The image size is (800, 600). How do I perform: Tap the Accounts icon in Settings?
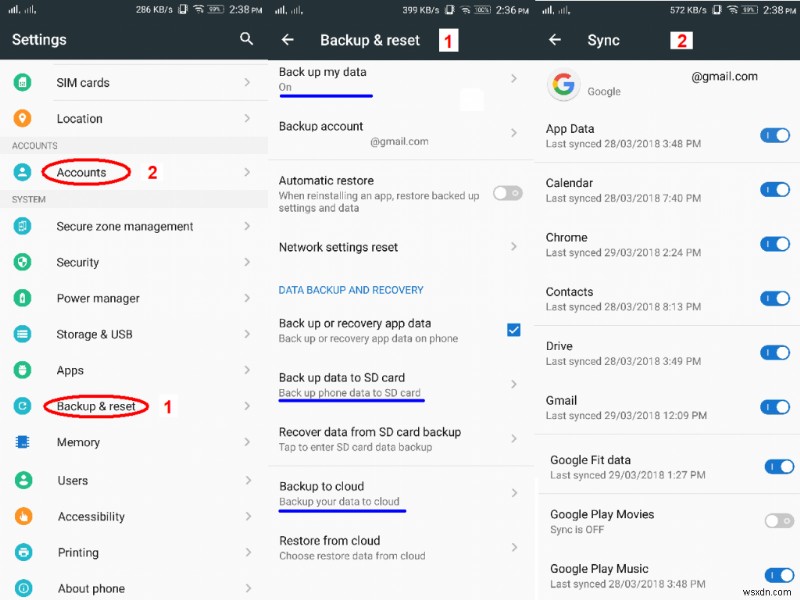22,172
